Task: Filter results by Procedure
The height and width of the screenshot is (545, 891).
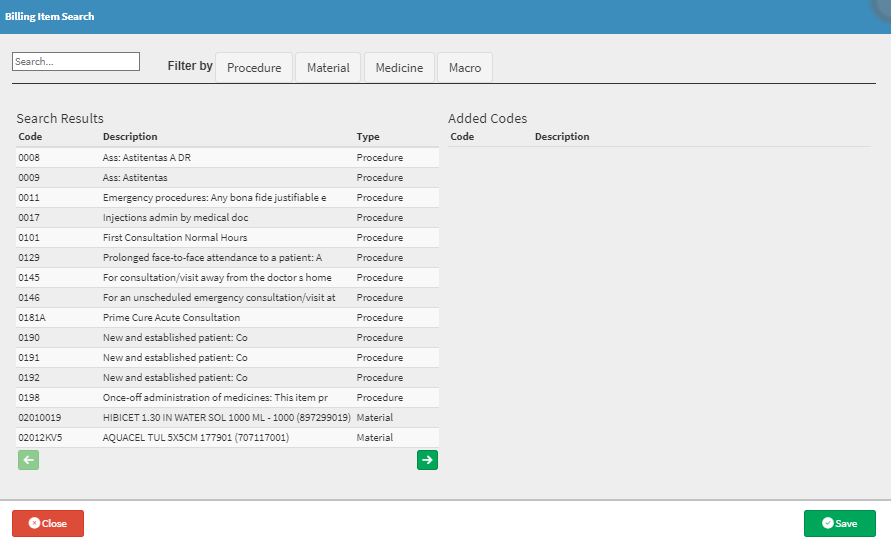Action: point(254,68)
